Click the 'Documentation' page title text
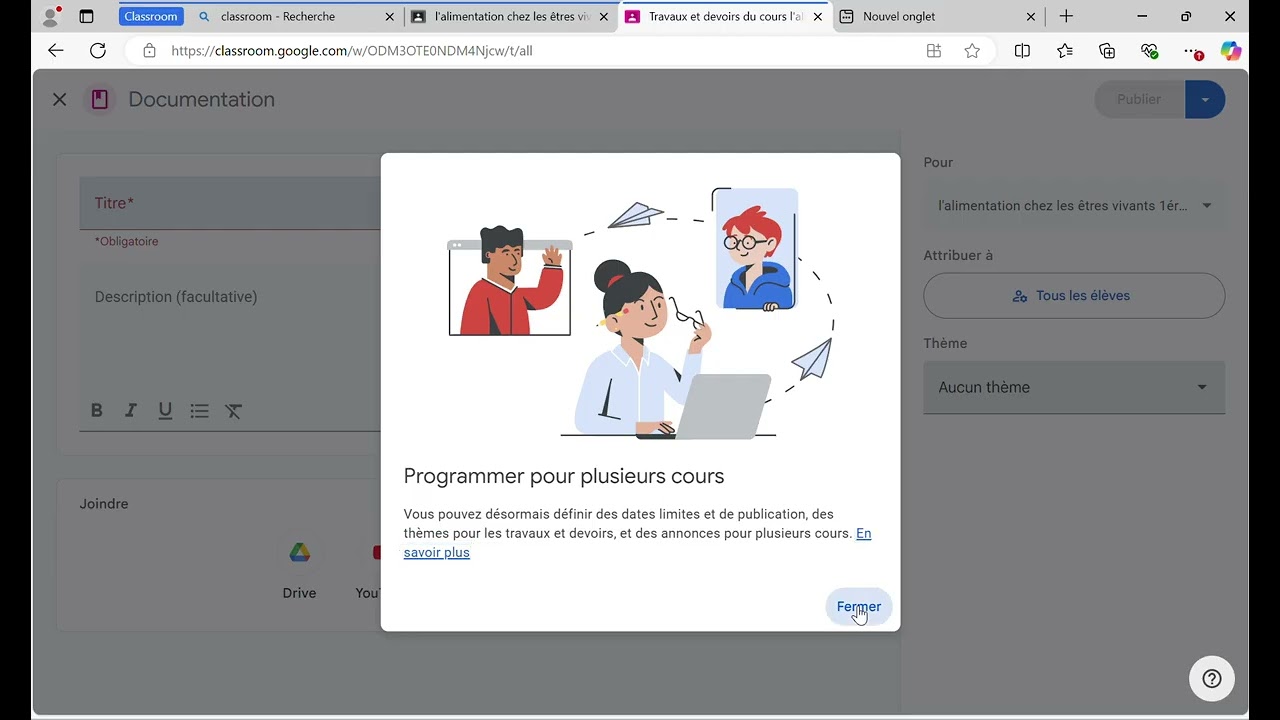The width and height of the screenshot is (1280, 720). [201, 99]
